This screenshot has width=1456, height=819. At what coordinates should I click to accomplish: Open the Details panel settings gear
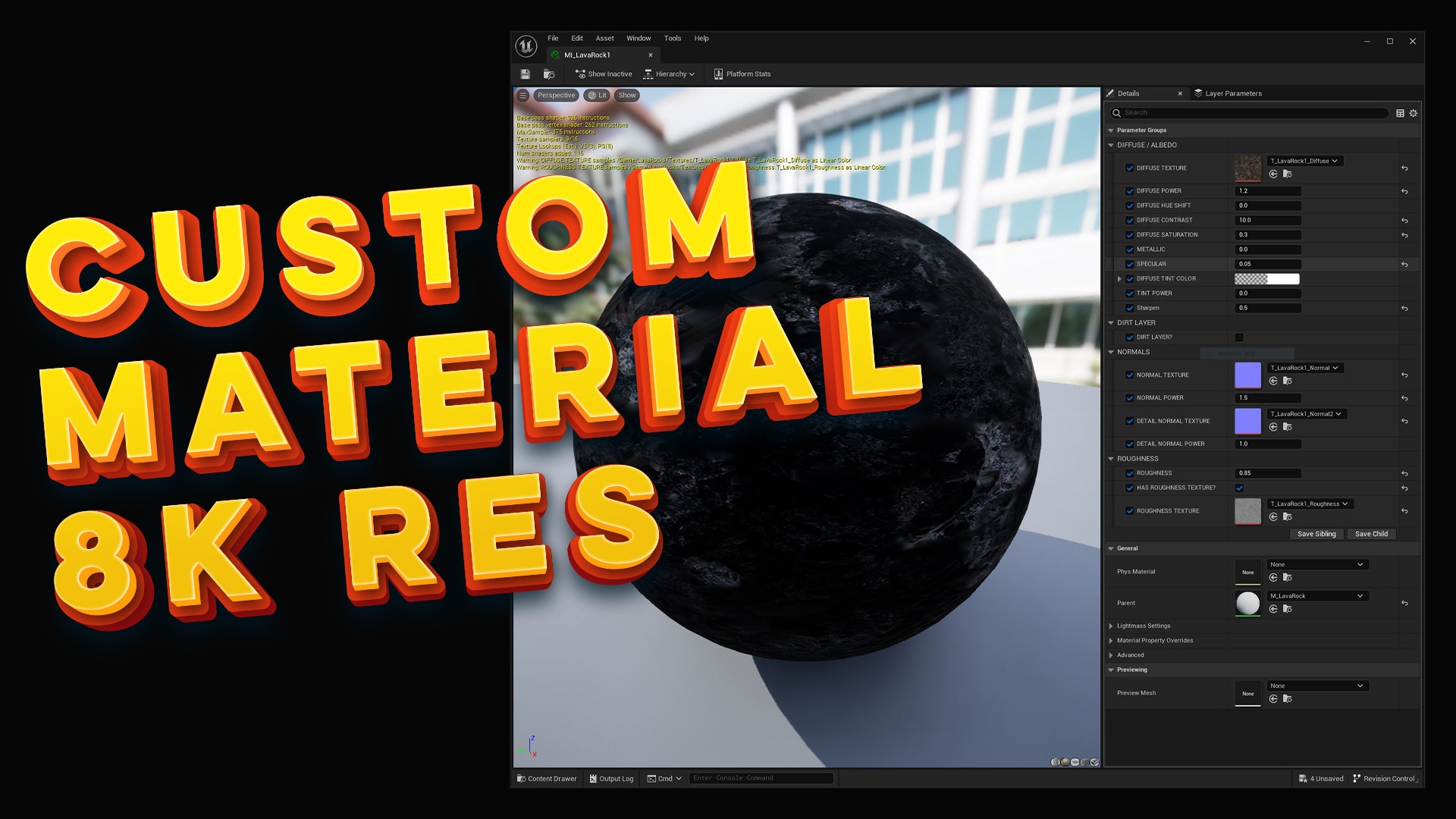[1414, 112]
